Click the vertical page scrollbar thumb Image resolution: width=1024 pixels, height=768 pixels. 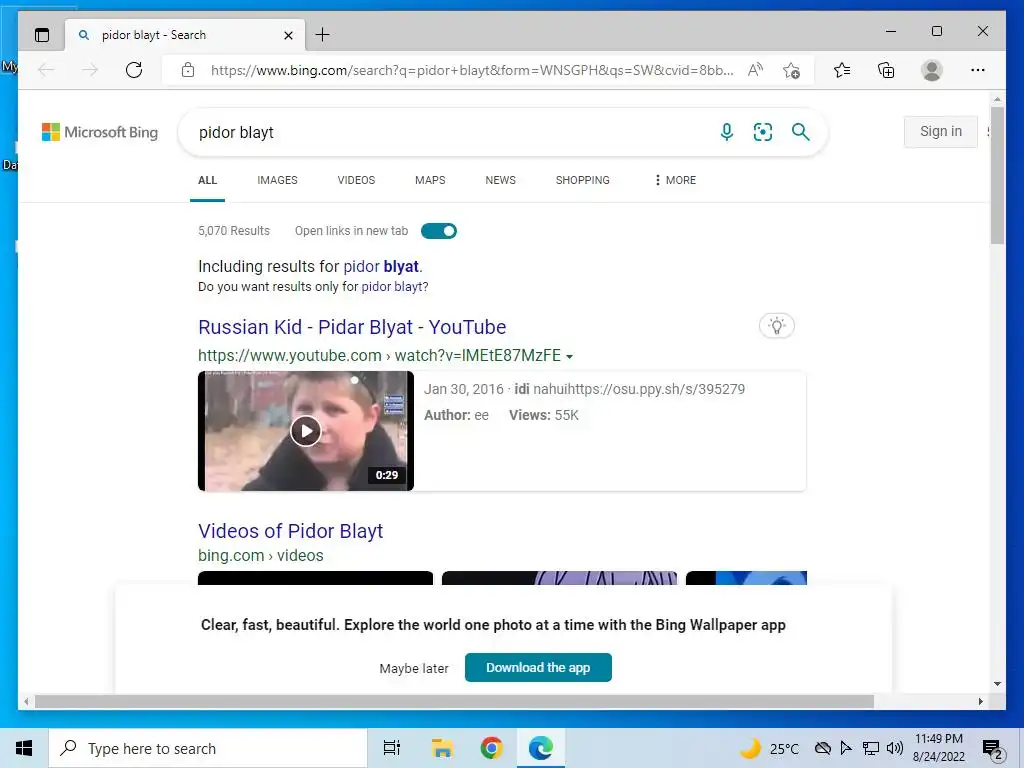click(997, 176)
